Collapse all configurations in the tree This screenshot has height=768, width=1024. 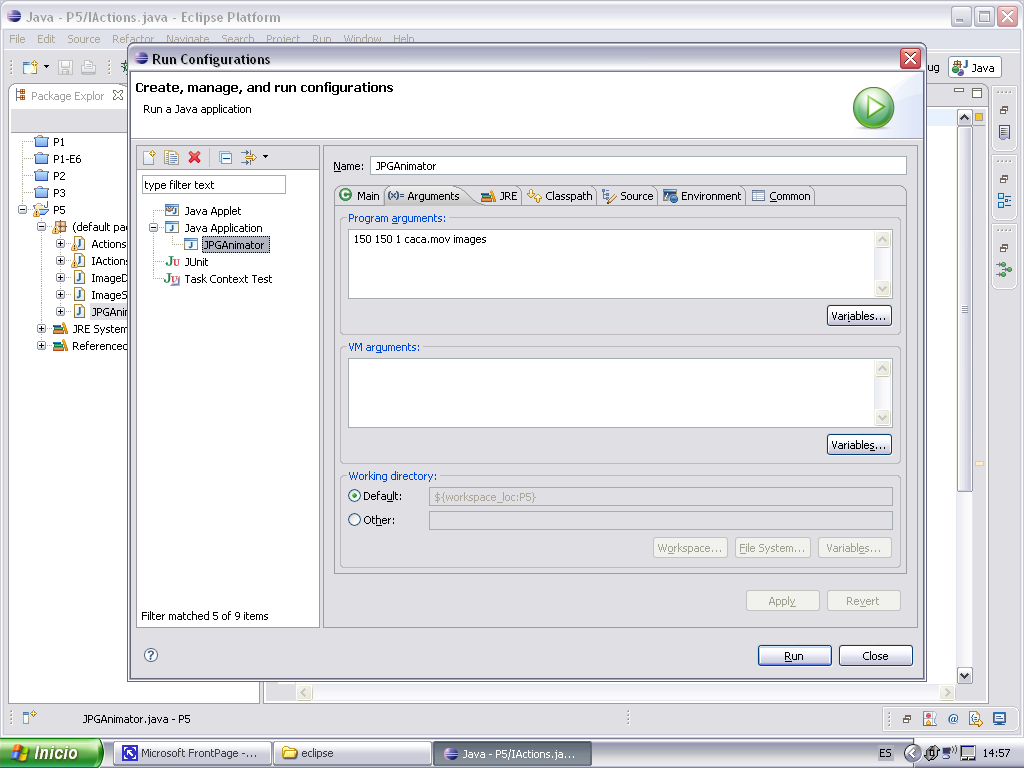click(225, 157)
